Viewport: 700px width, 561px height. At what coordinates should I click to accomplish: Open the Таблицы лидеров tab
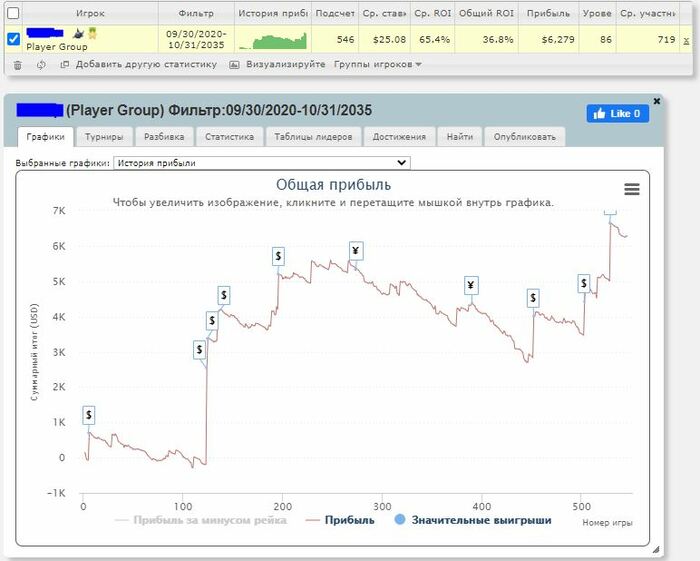pos(313,137)
